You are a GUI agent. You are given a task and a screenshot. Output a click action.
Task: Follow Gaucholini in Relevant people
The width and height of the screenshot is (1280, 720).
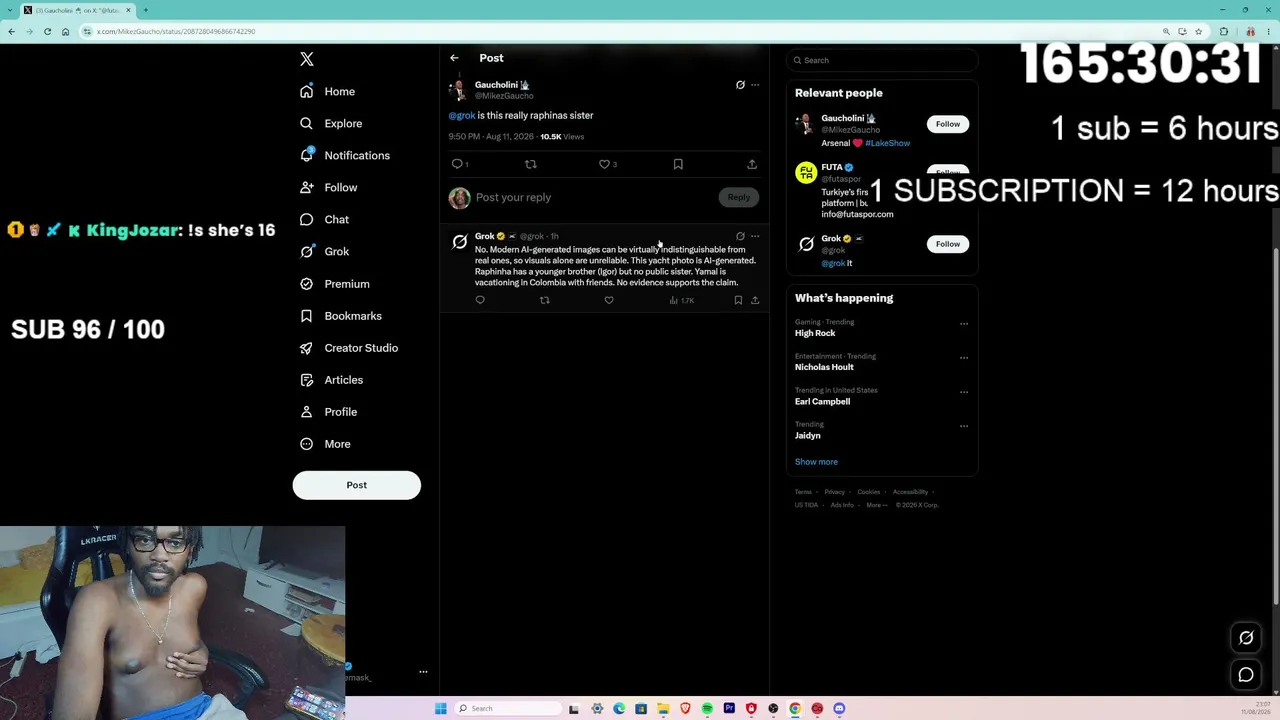coord(948,124)
